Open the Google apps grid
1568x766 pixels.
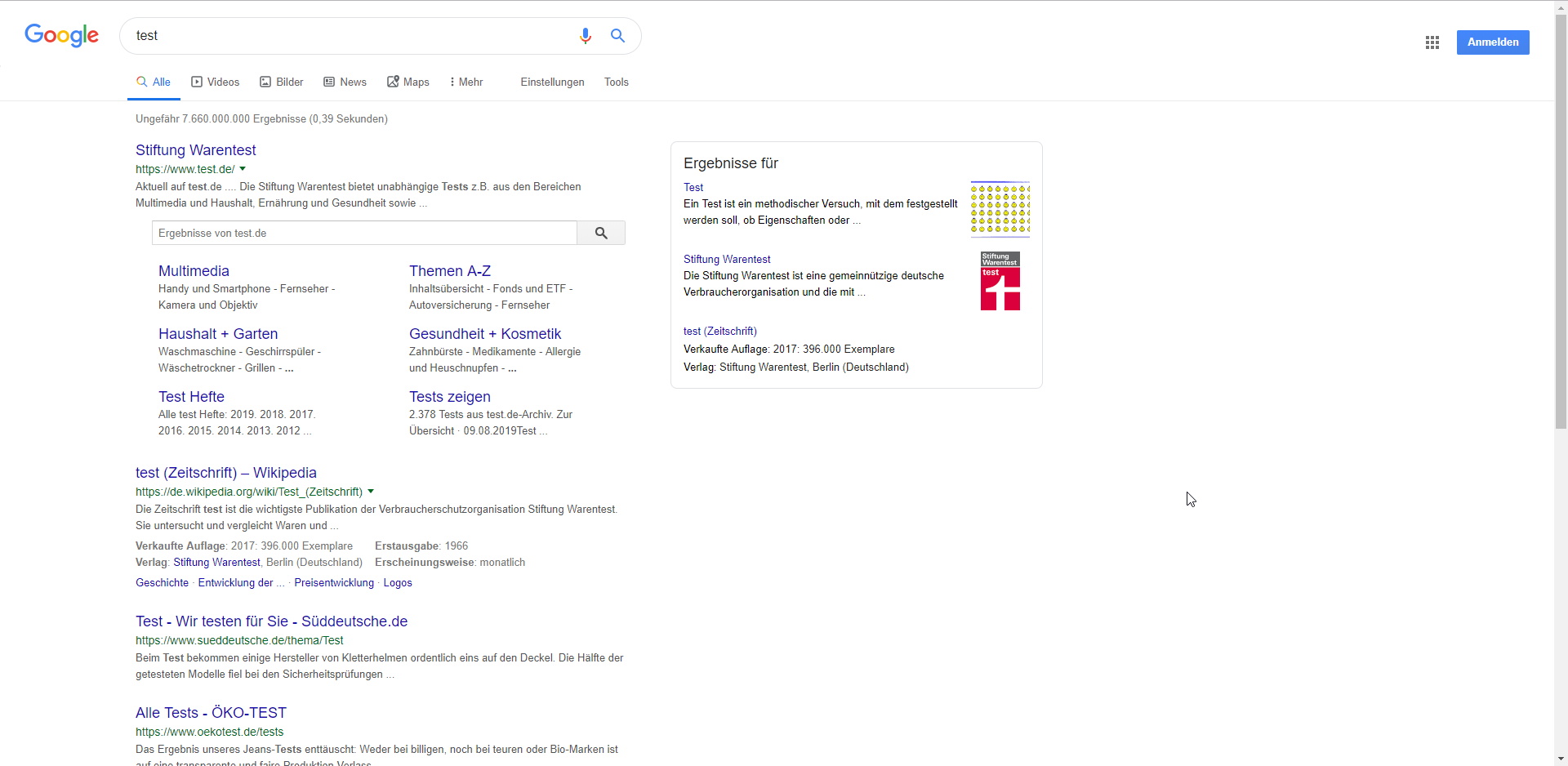[1432, 42]
